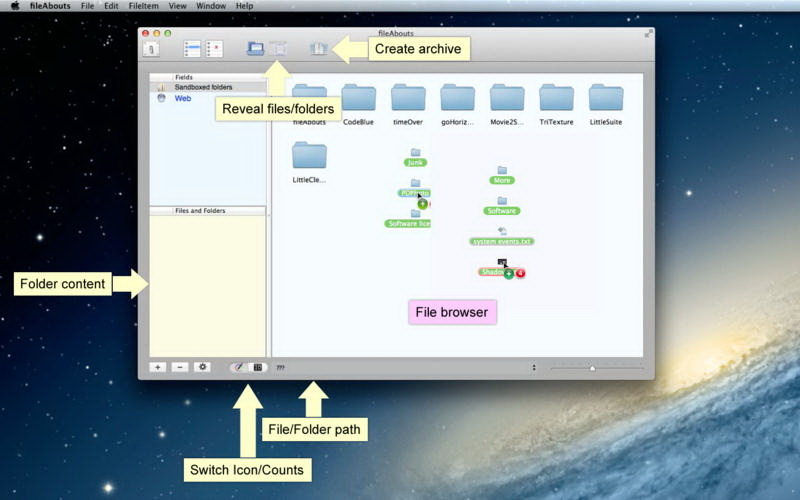800x500 pixels.
Task: Click the LittleSuite folder icon
Action: (606, 98)
